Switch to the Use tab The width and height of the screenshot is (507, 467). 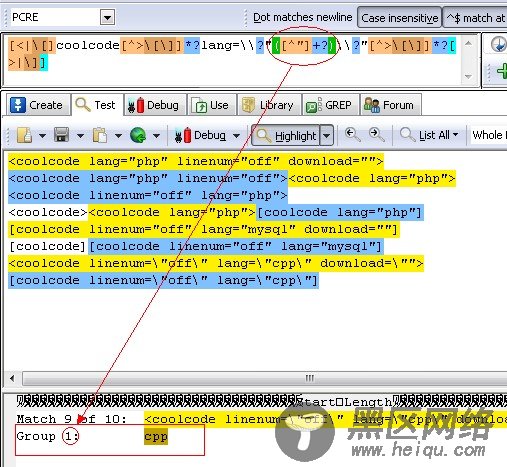click(x=212, y=105)
